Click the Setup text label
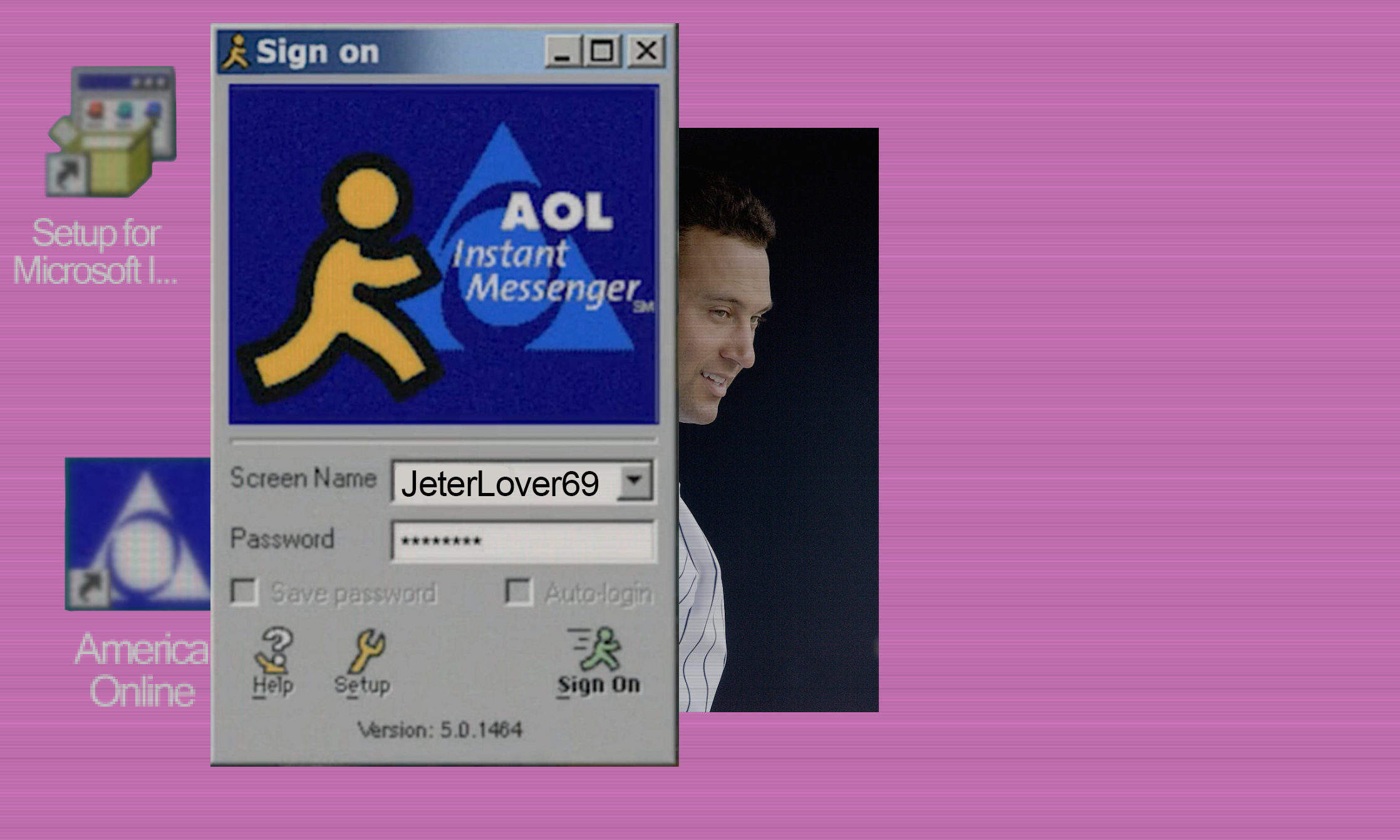Viewport: 1400px width, 840px height. (x=362, y=685)
